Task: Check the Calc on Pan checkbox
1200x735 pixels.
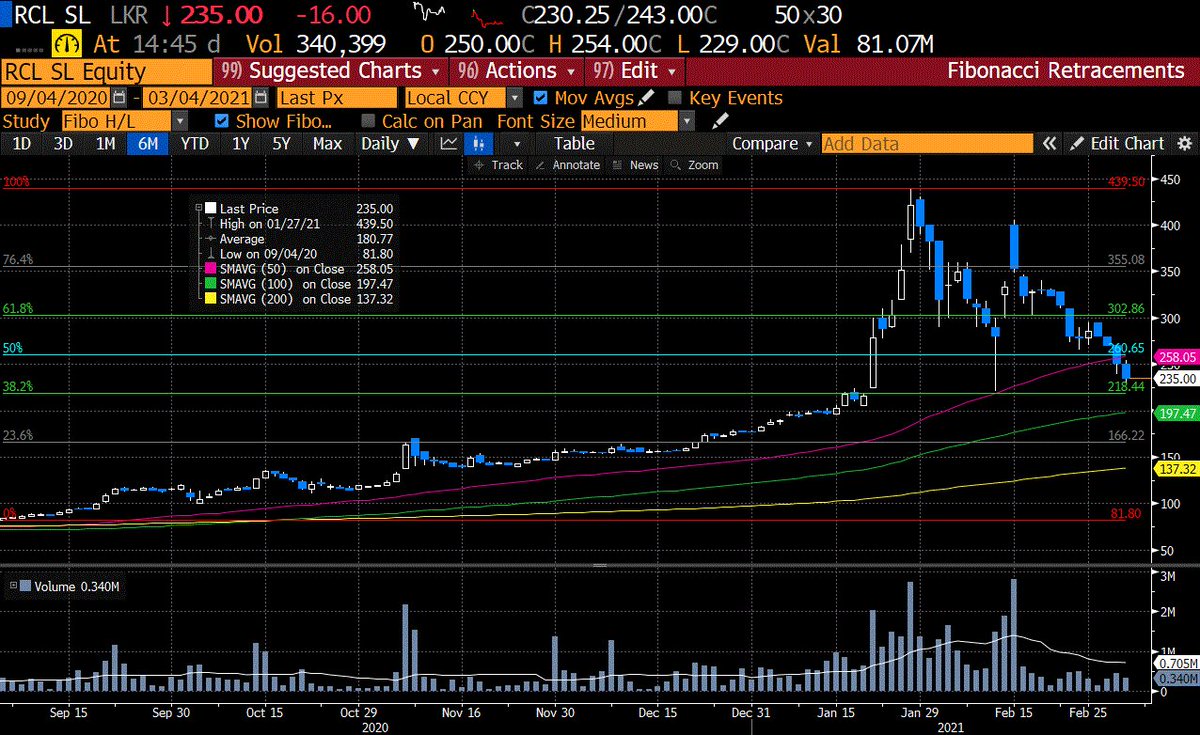Action: pyautogui.click(x=368, y=121)
